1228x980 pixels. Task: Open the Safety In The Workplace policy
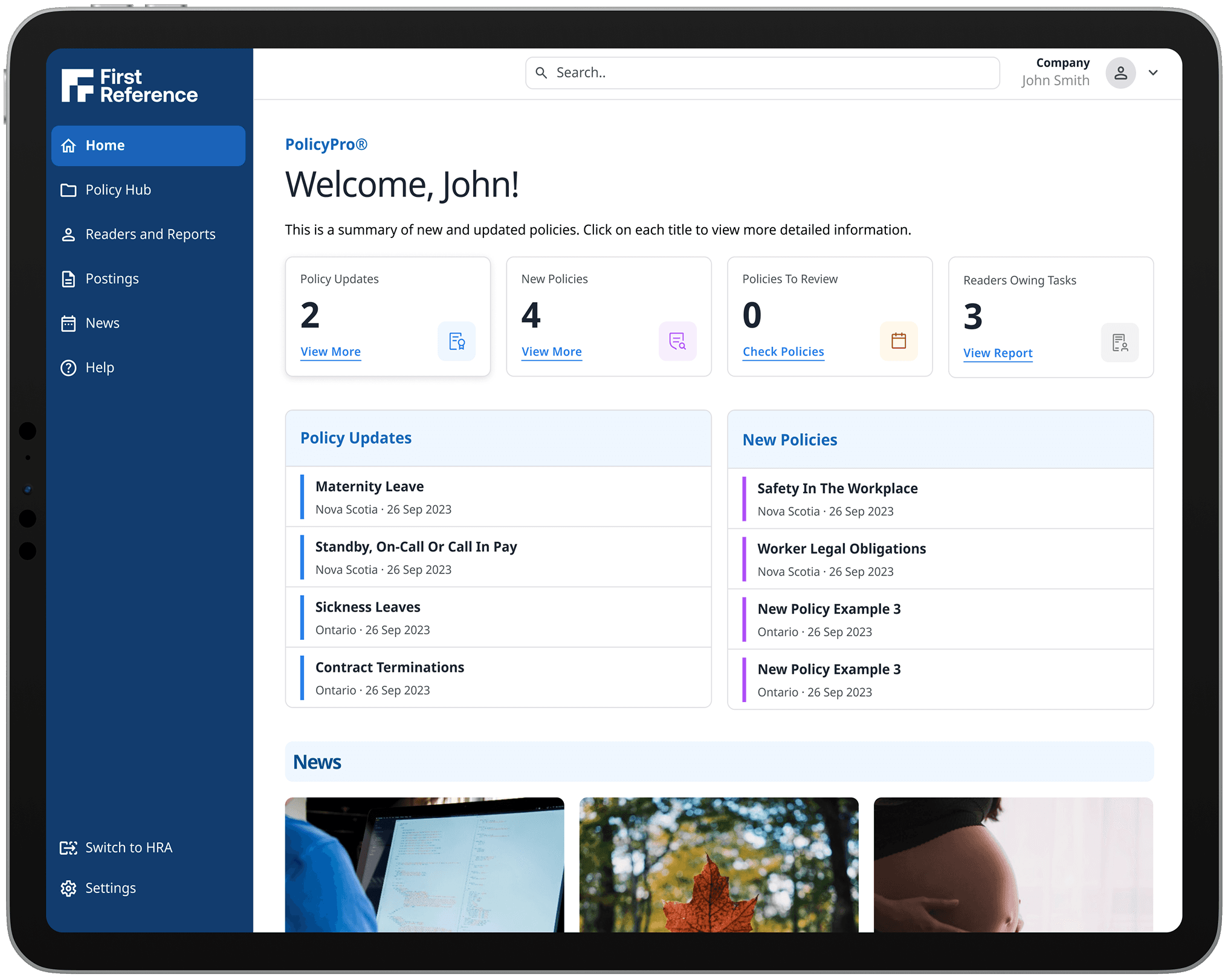pos(837,488)
